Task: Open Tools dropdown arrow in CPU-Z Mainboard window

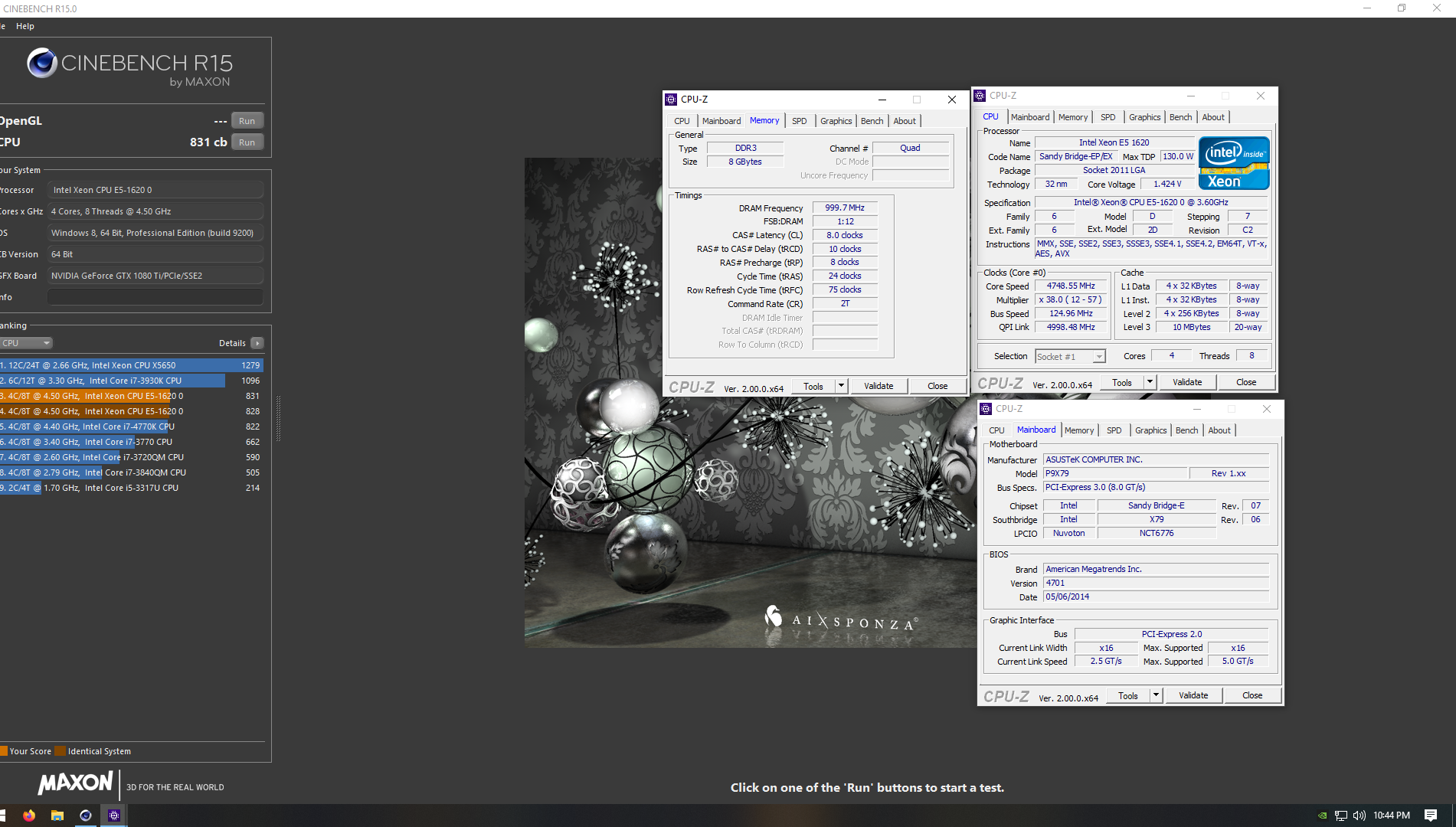Action: (x=1156, y=695)
